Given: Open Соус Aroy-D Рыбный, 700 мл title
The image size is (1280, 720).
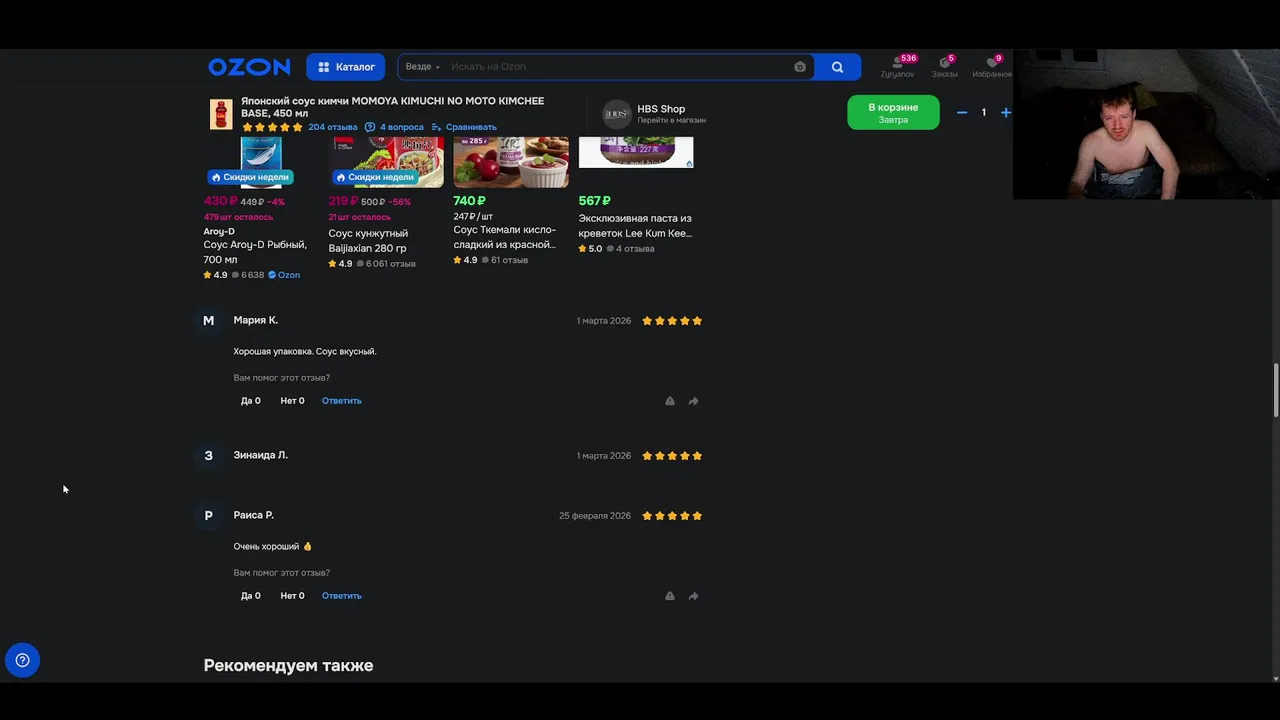Looking at the screenshot, I should tap(255, 251).
